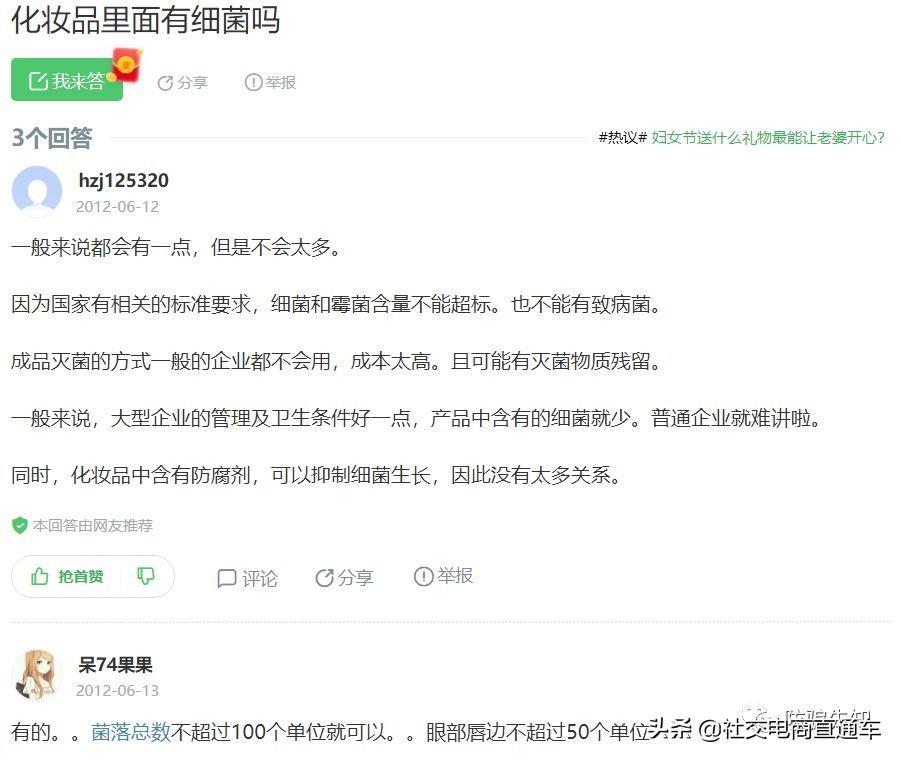The width and height of the screenshot is (901, 760).
Task: Click the green shield recommended badge
Action: click(20, 525)
